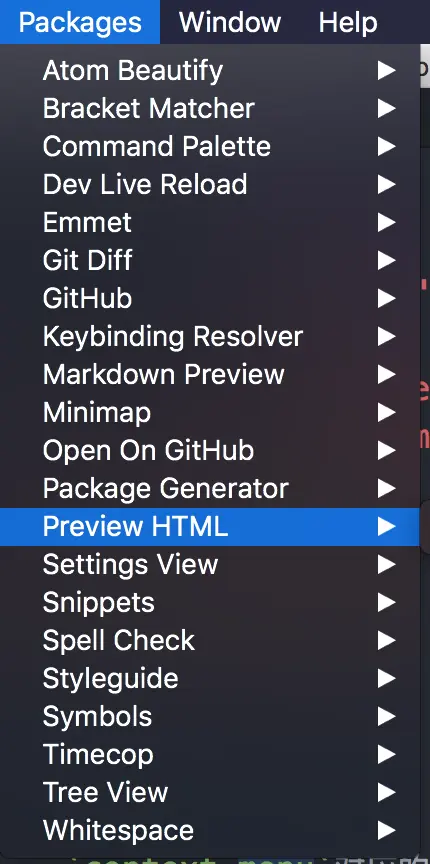Screen dimensions: 430x864
Task: Choose the Open On GitHub item
Action: 209,451
